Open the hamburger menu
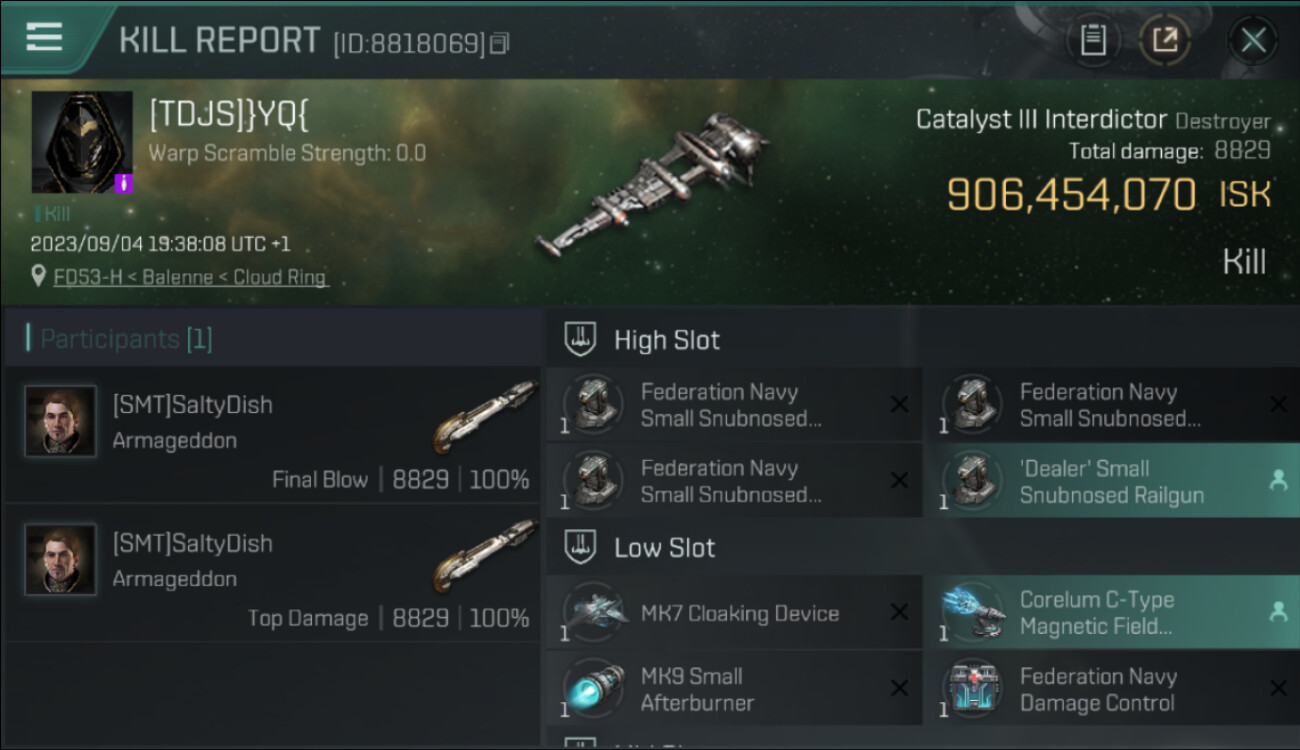 43,37
